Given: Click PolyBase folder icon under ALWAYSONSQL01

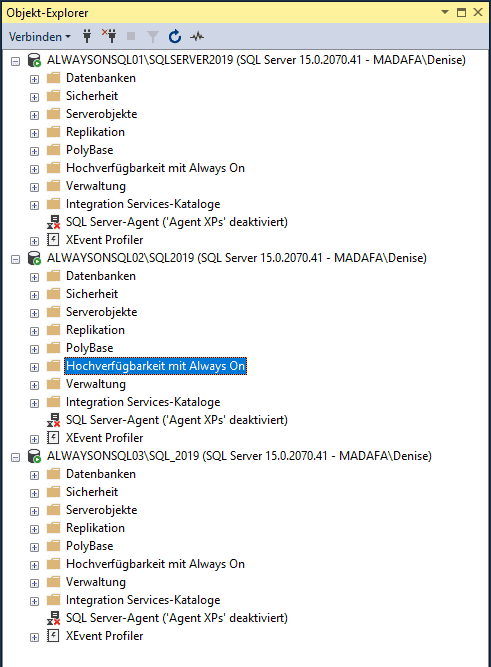Looking at the screenshot, I should click(x=53, y=150).
